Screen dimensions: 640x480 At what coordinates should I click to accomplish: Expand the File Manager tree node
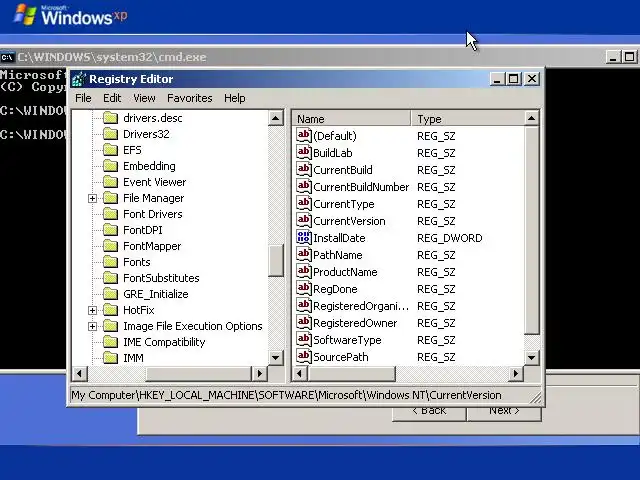point(92,198)
